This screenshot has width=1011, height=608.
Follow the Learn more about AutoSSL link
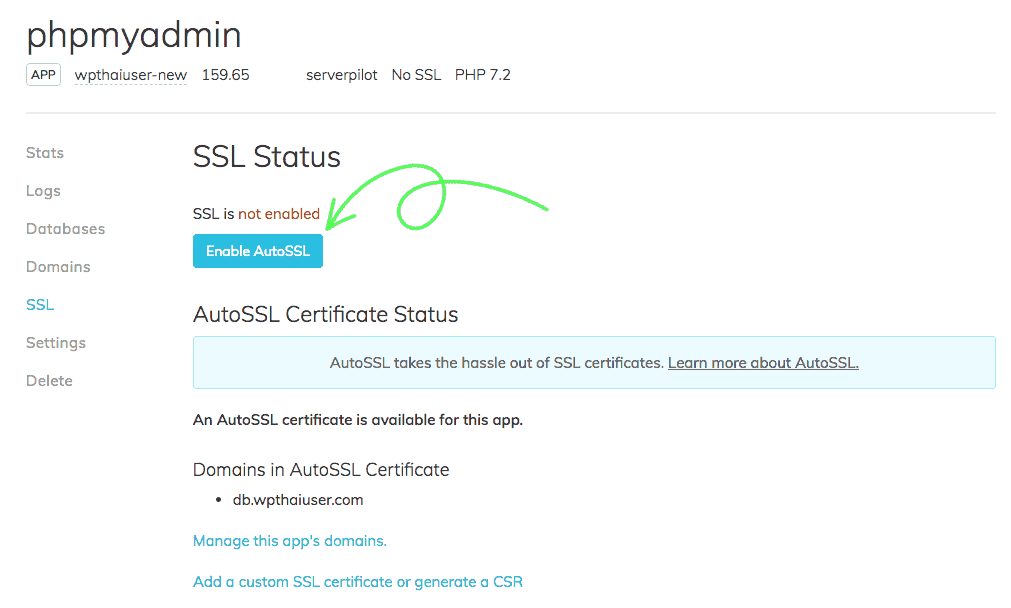coord(763,363)
